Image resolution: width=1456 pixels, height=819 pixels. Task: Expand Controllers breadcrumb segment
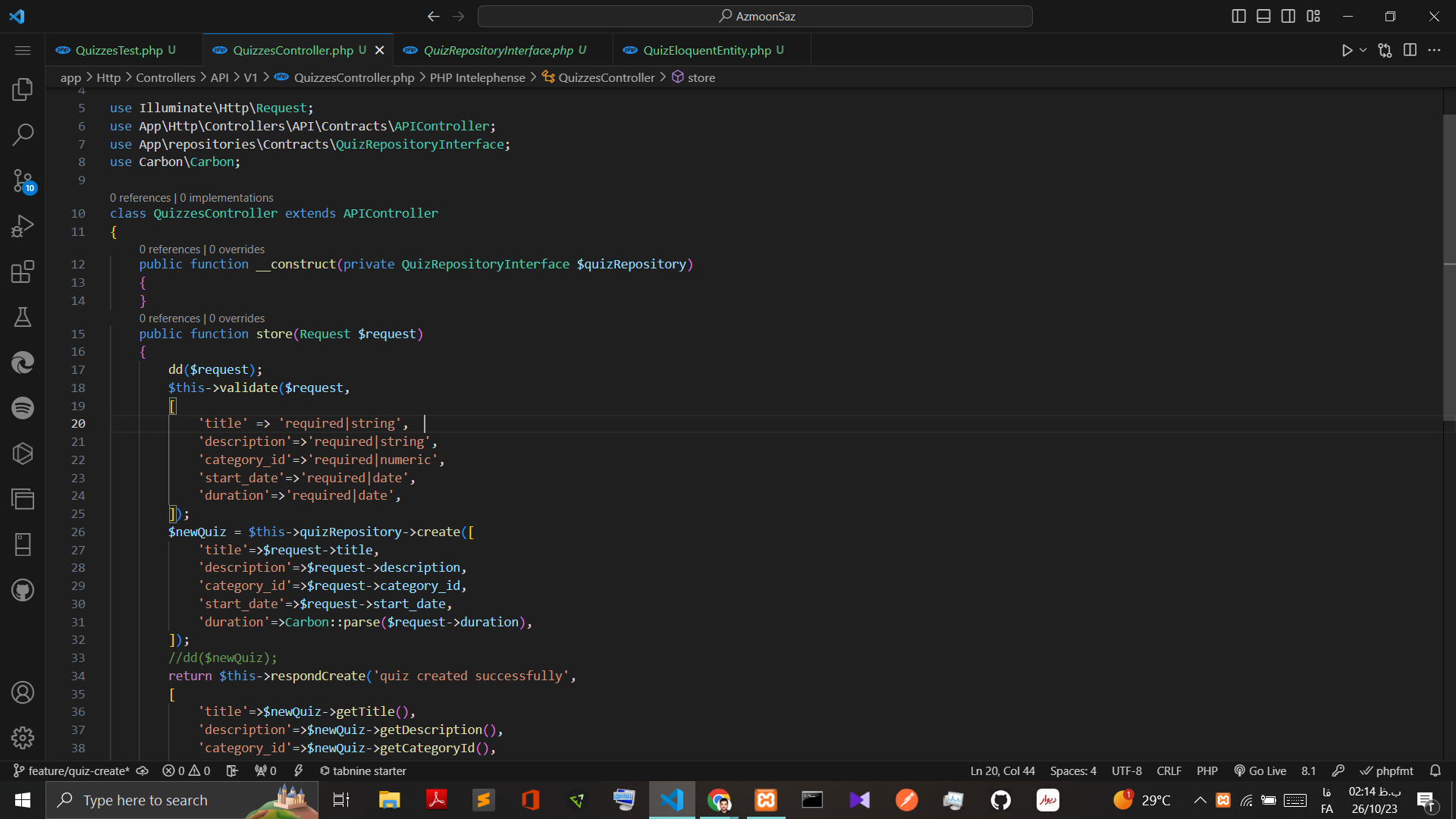pyautogui.click(x=165, y=77)
